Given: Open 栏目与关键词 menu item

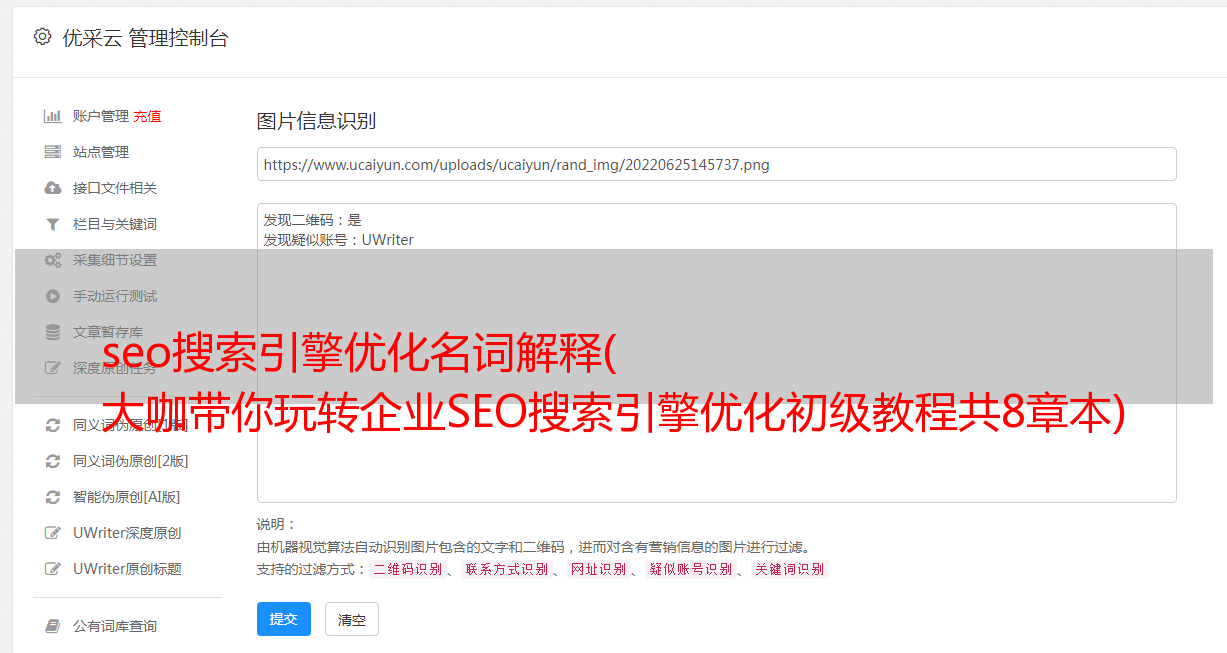Looking at the screenshot, I should (115, 224).
